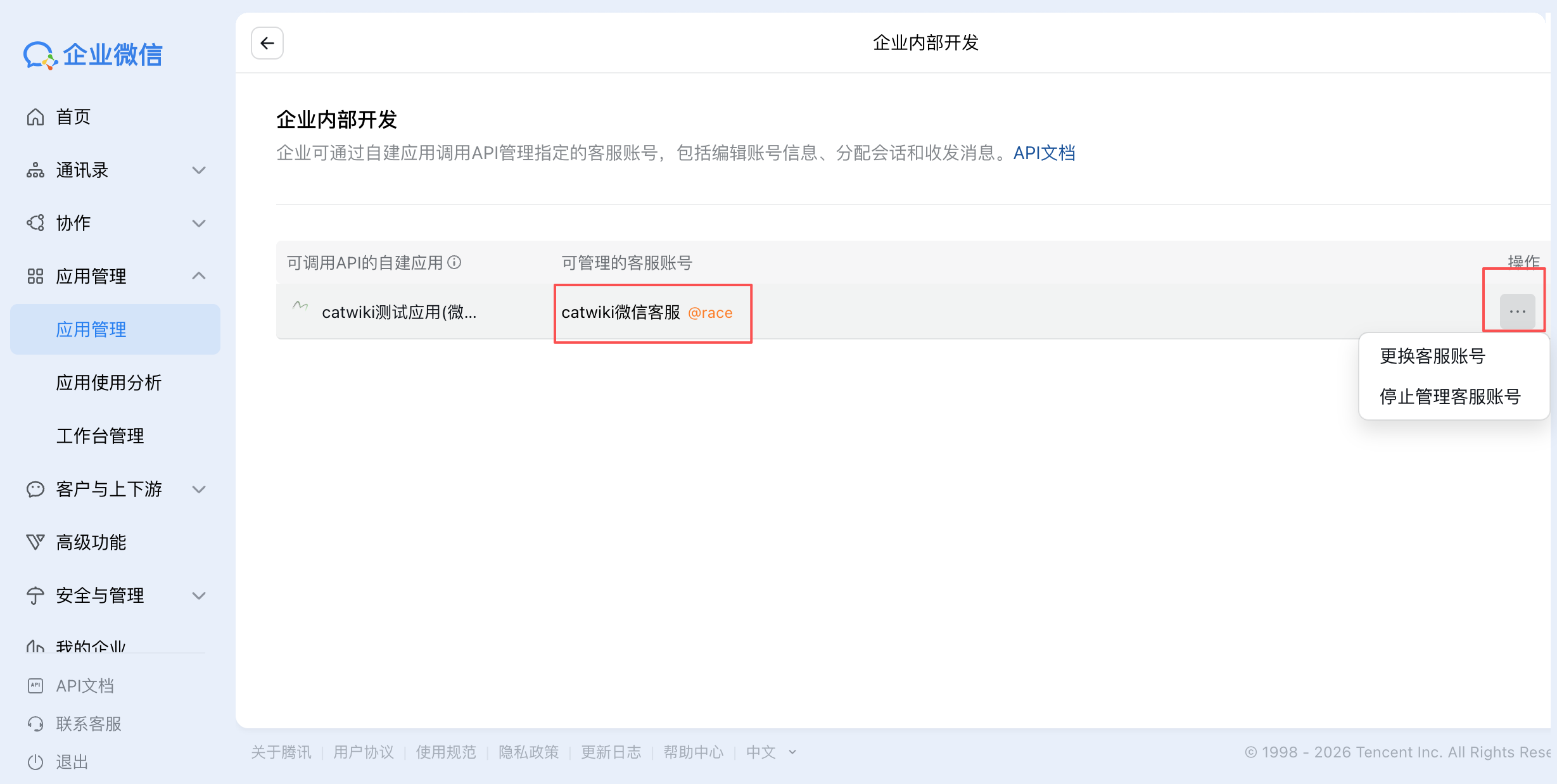Open the API文档 link in description
1557x784 pixels.
tap(1044, 153)
